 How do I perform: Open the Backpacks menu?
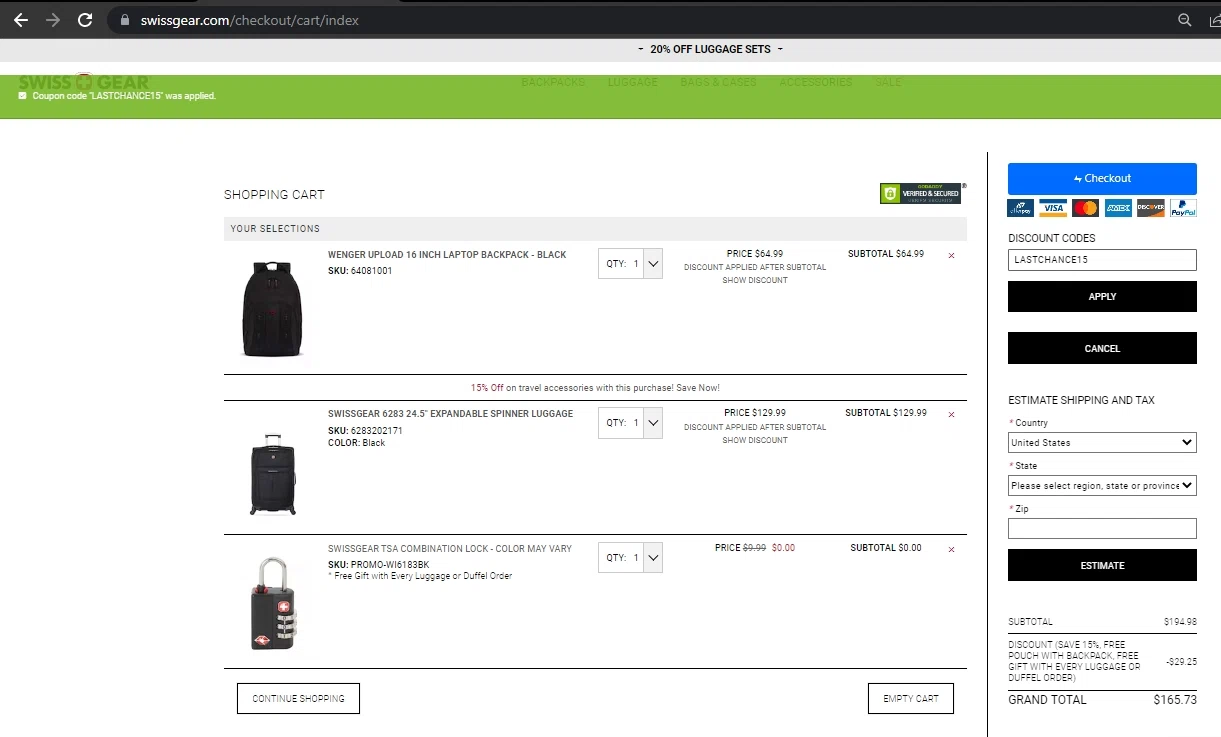[553, 82]
